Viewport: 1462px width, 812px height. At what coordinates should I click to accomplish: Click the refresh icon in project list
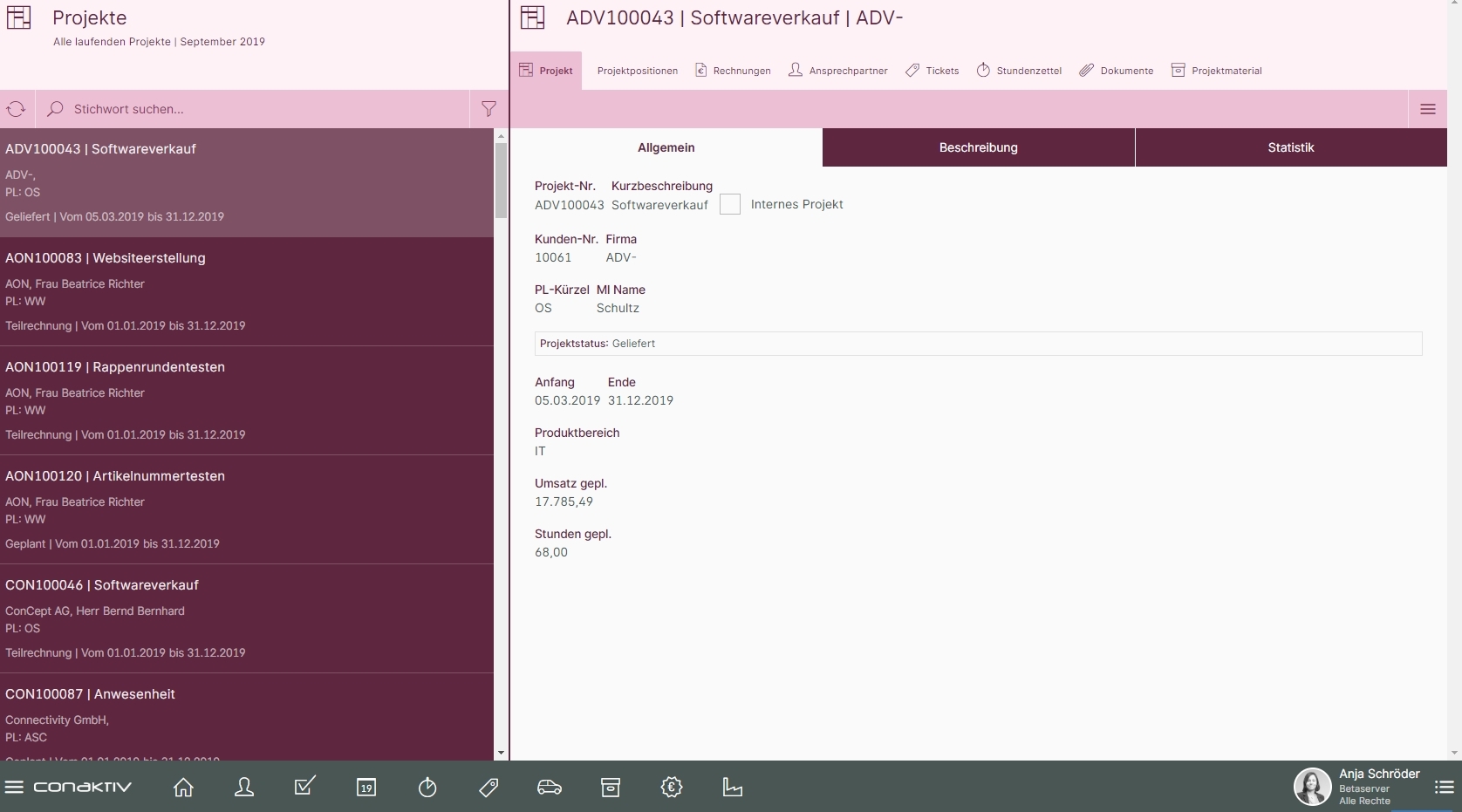pos(17,109)
